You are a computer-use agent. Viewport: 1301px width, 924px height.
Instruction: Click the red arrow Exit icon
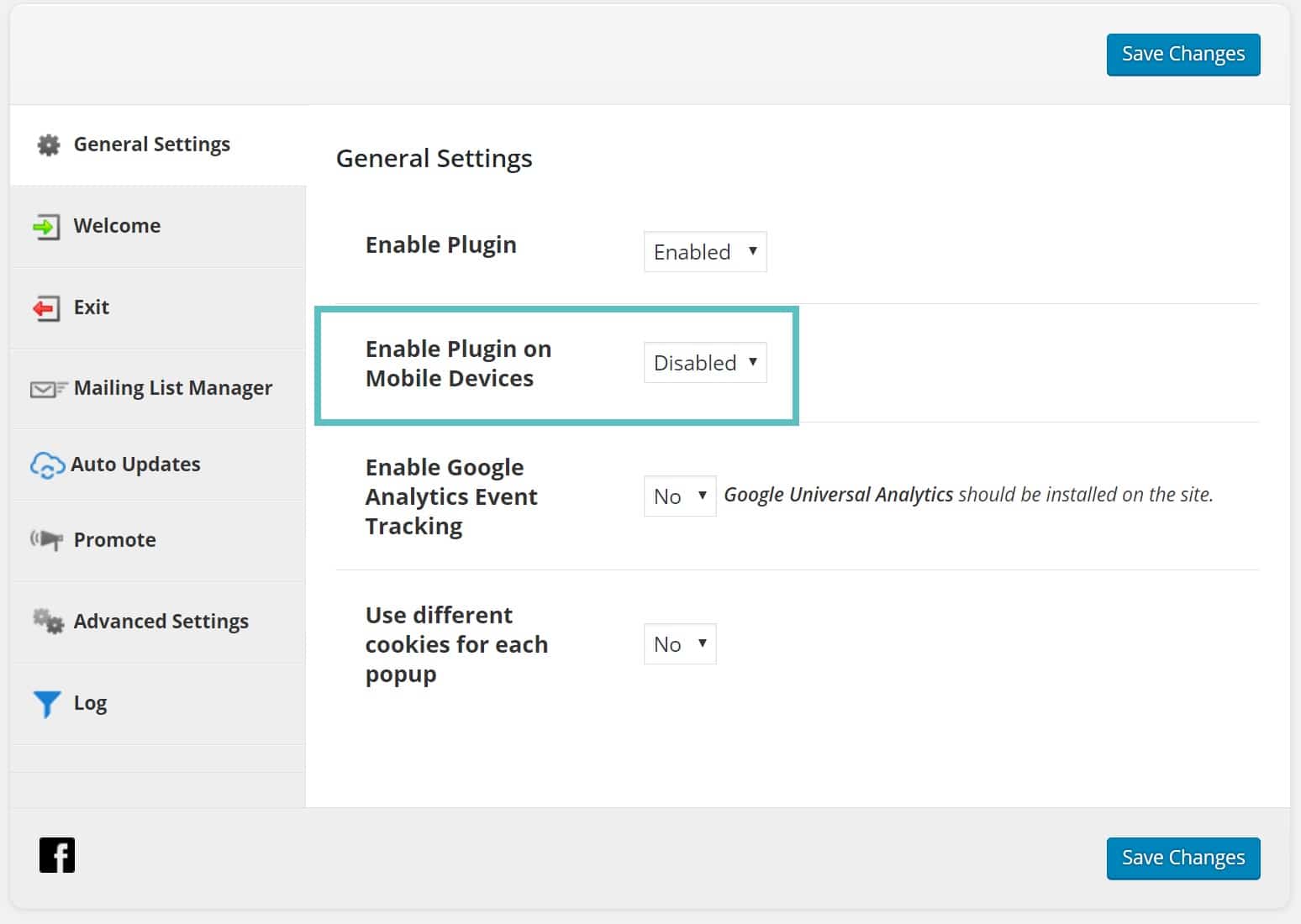pos(46,308)
